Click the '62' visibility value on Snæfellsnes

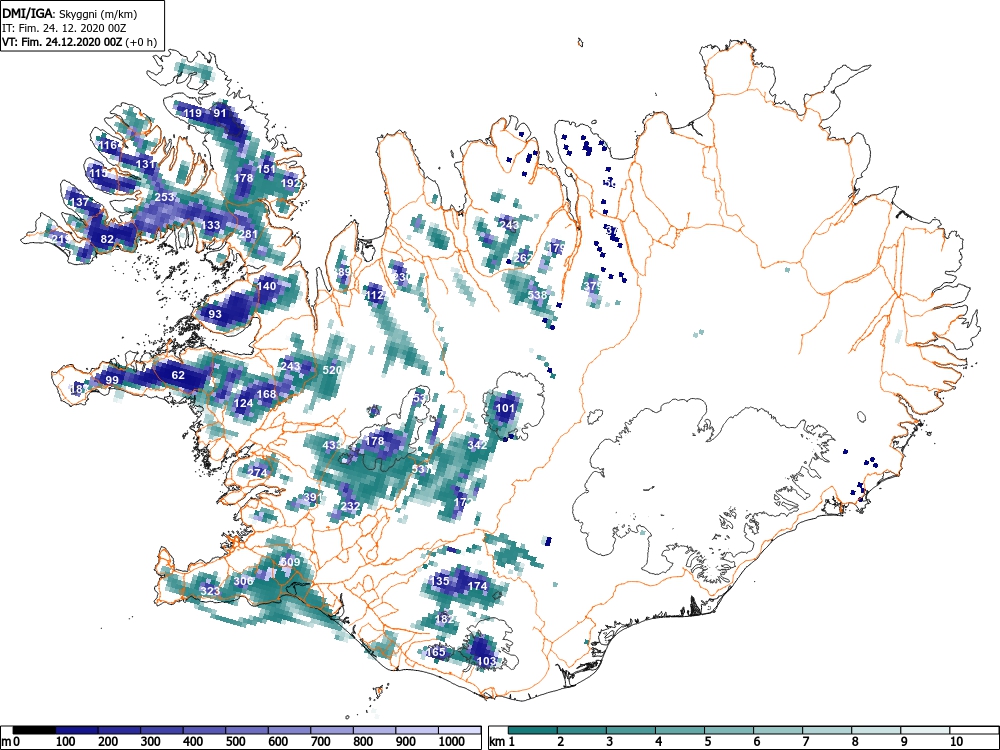[x=179, y=375]
